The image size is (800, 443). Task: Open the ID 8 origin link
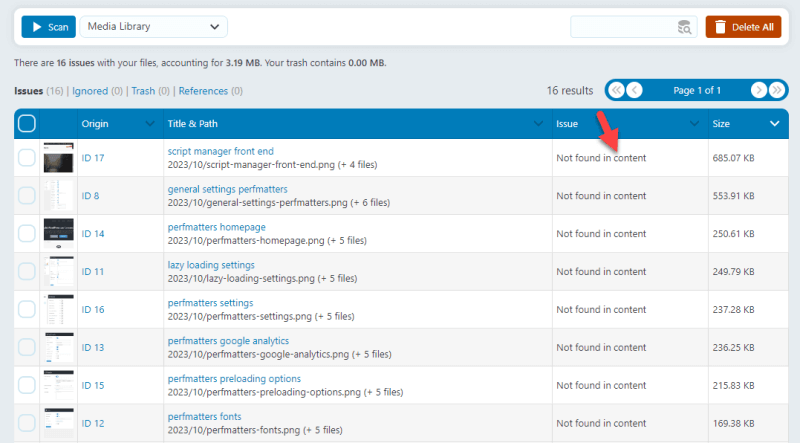tap(90, 196)
